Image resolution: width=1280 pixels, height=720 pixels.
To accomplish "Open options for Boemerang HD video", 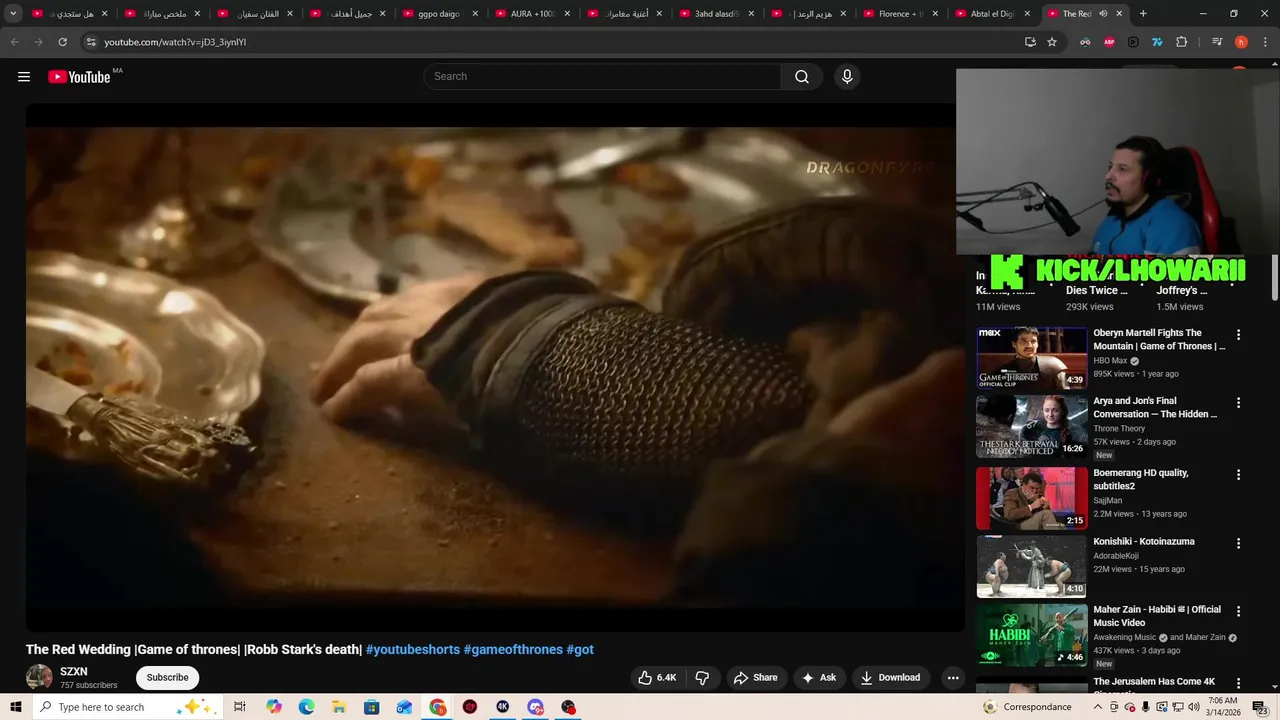I will coord(1238,475).
